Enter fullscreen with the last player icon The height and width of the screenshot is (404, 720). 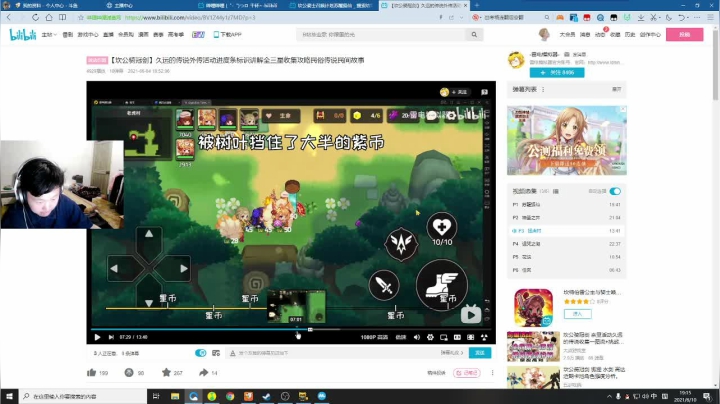pyautogui.click(x=484, y=337)
